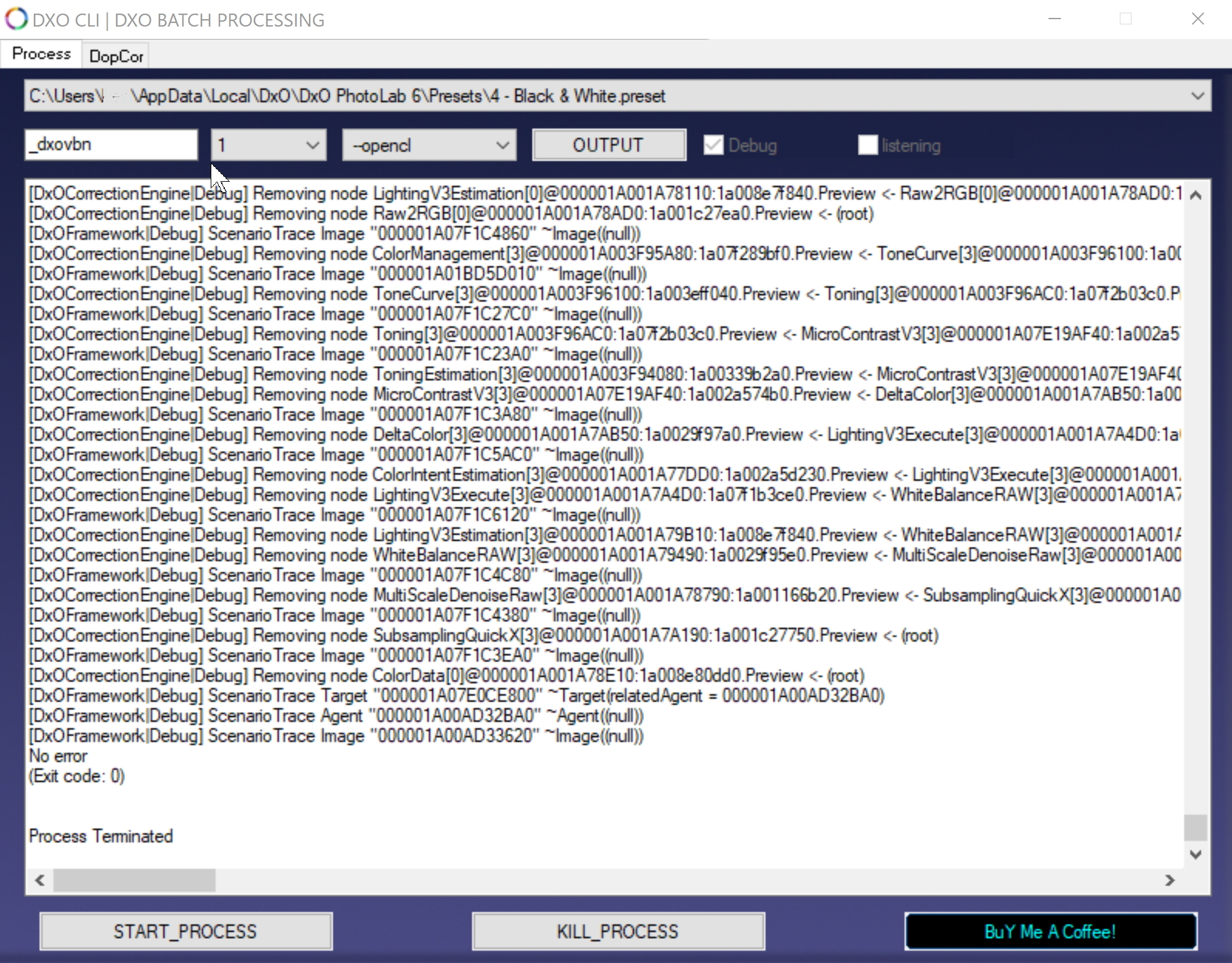Click the BuY Me A Coffee! button
Image resolution: width=1232 pixels, height=963 pixels.
tap(1050, 931)
